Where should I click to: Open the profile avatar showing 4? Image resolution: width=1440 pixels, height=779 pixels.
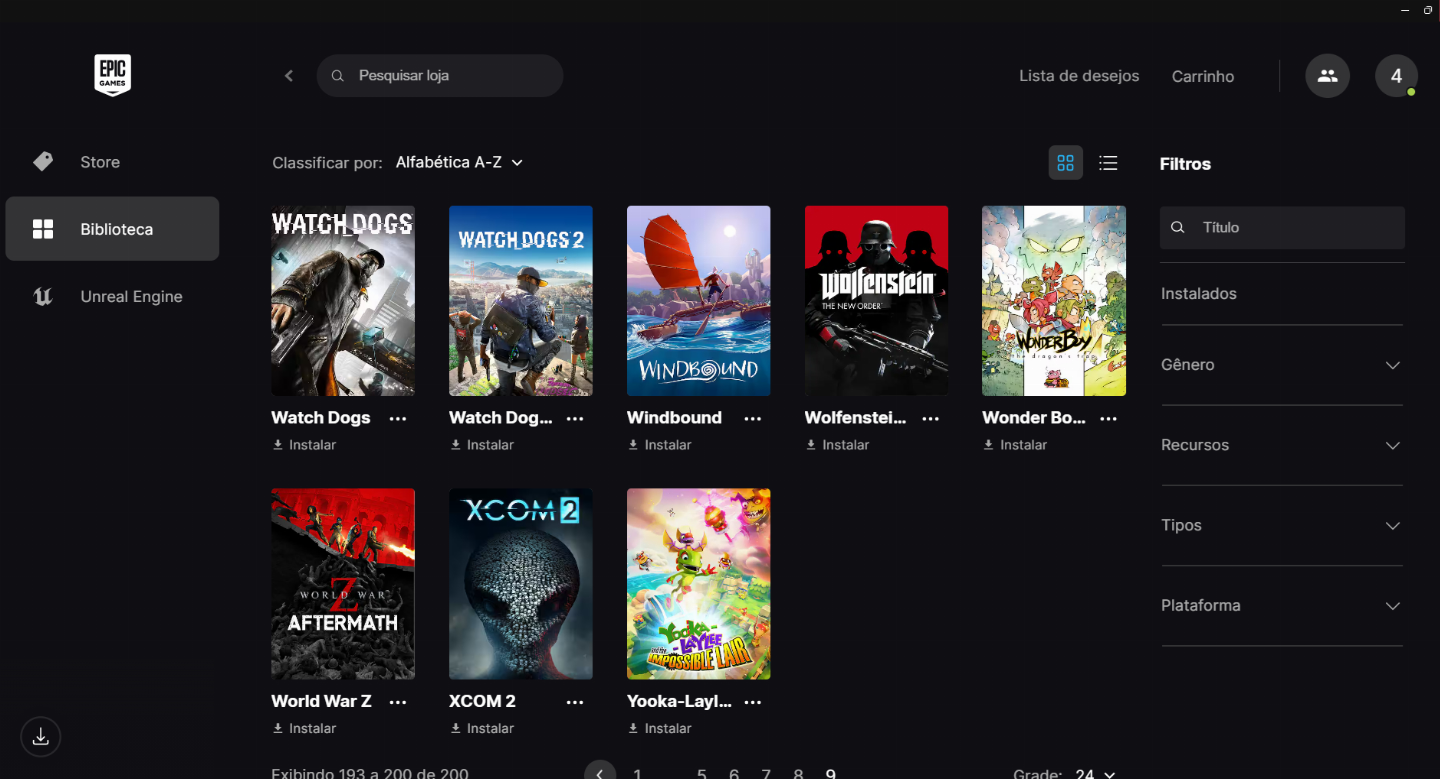pos(1396,76)
